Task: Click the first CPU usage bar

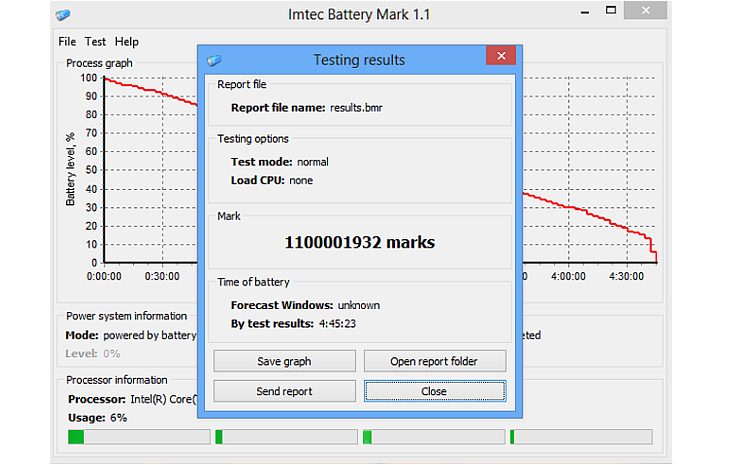Action: tap(139, 437)
